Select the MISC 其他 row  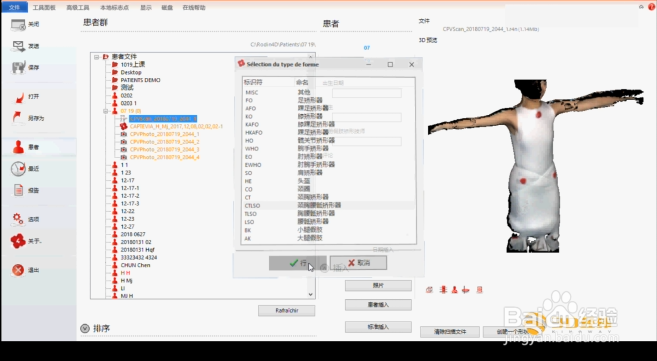click(x=328, y=93)
